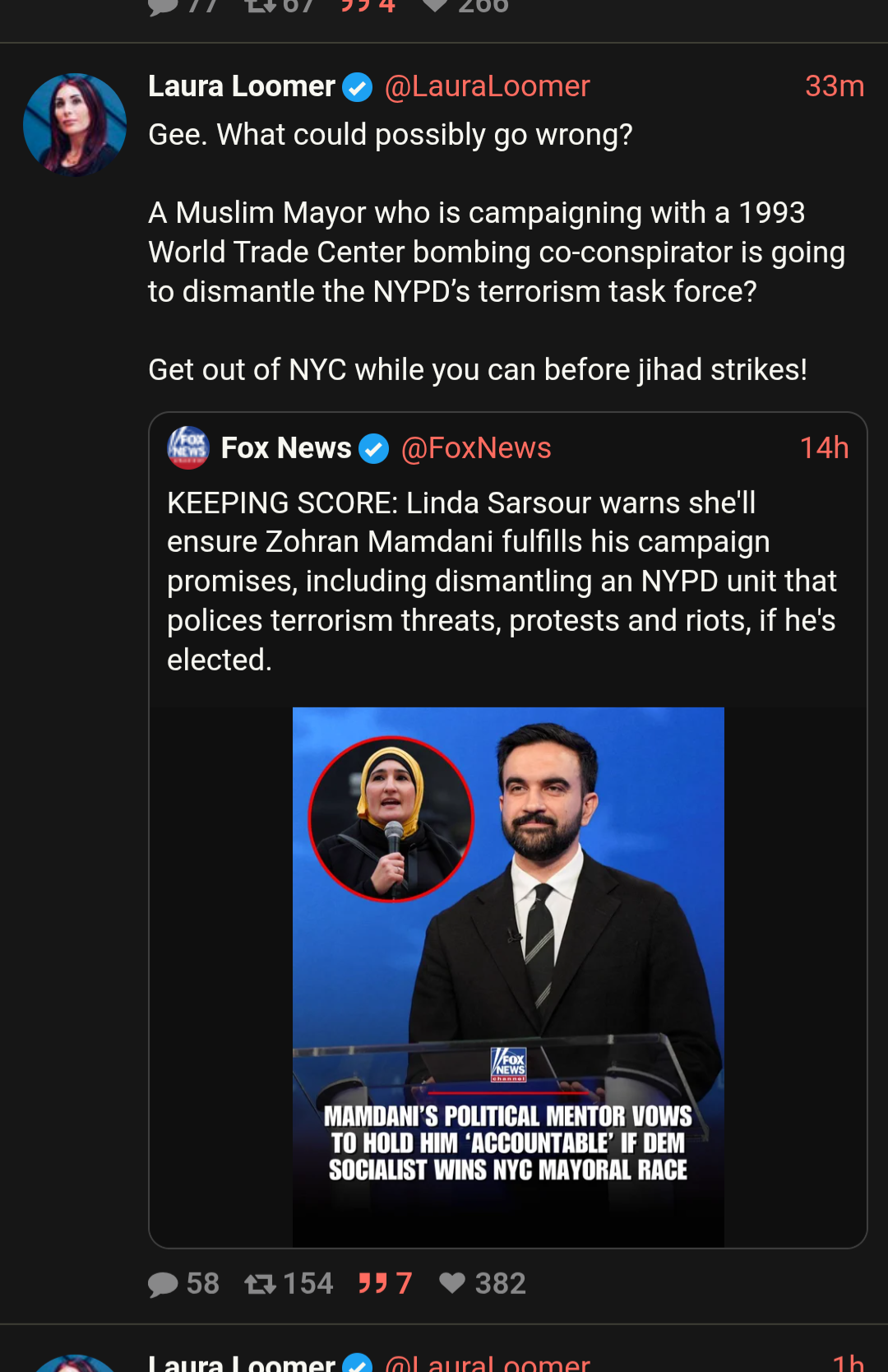This screenshot has height=1372, width=888.
Task: Open the 14h timestamp of quoted post
Action: point(824,448)
